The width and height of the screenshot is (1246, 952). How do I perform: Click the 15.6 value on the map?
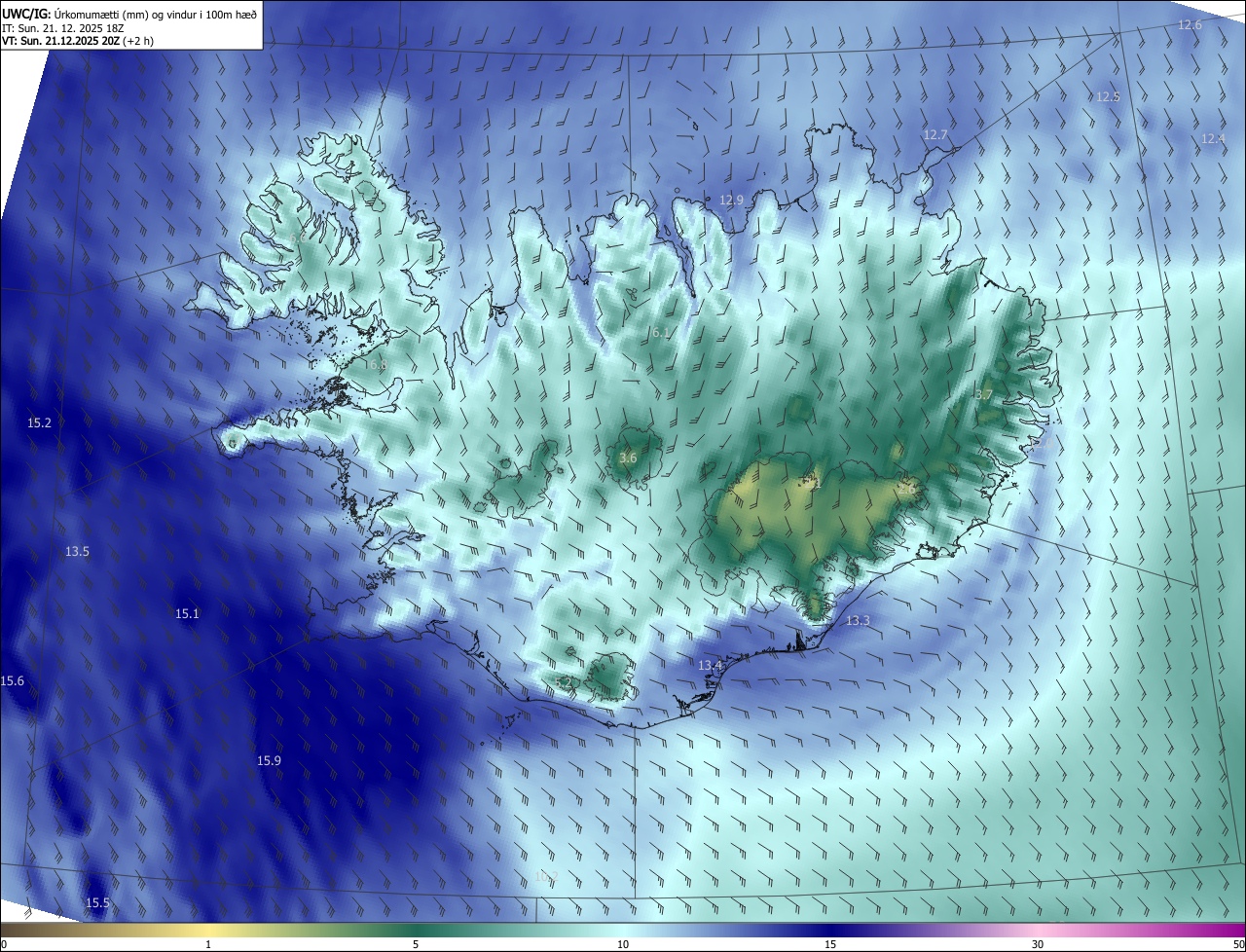pos(13,680)
